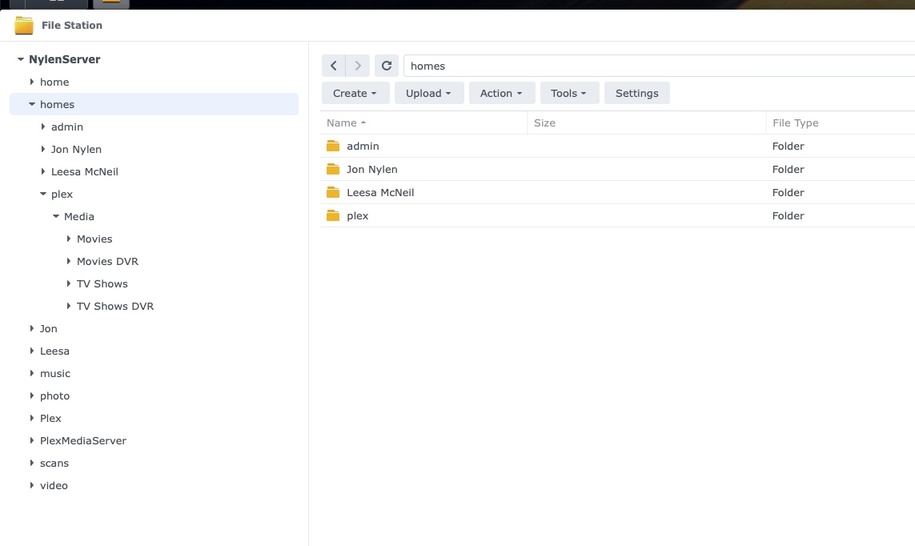Expand the Movies DVR tree node arrow
The width and height of the screenshot is (915, 546).
68,261
